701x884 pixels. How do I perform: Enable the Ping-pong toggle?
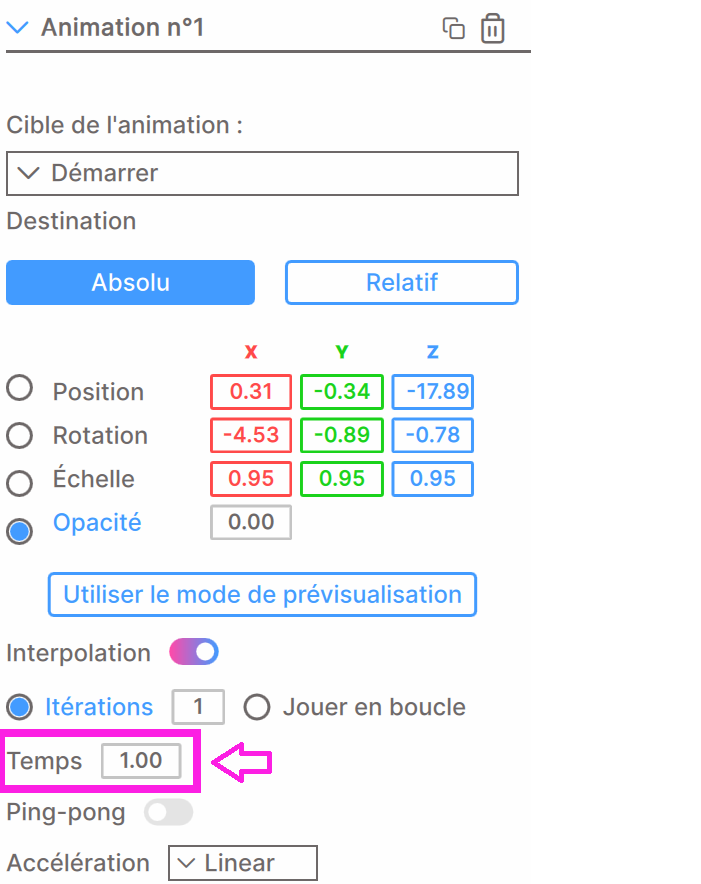(169, 812)
